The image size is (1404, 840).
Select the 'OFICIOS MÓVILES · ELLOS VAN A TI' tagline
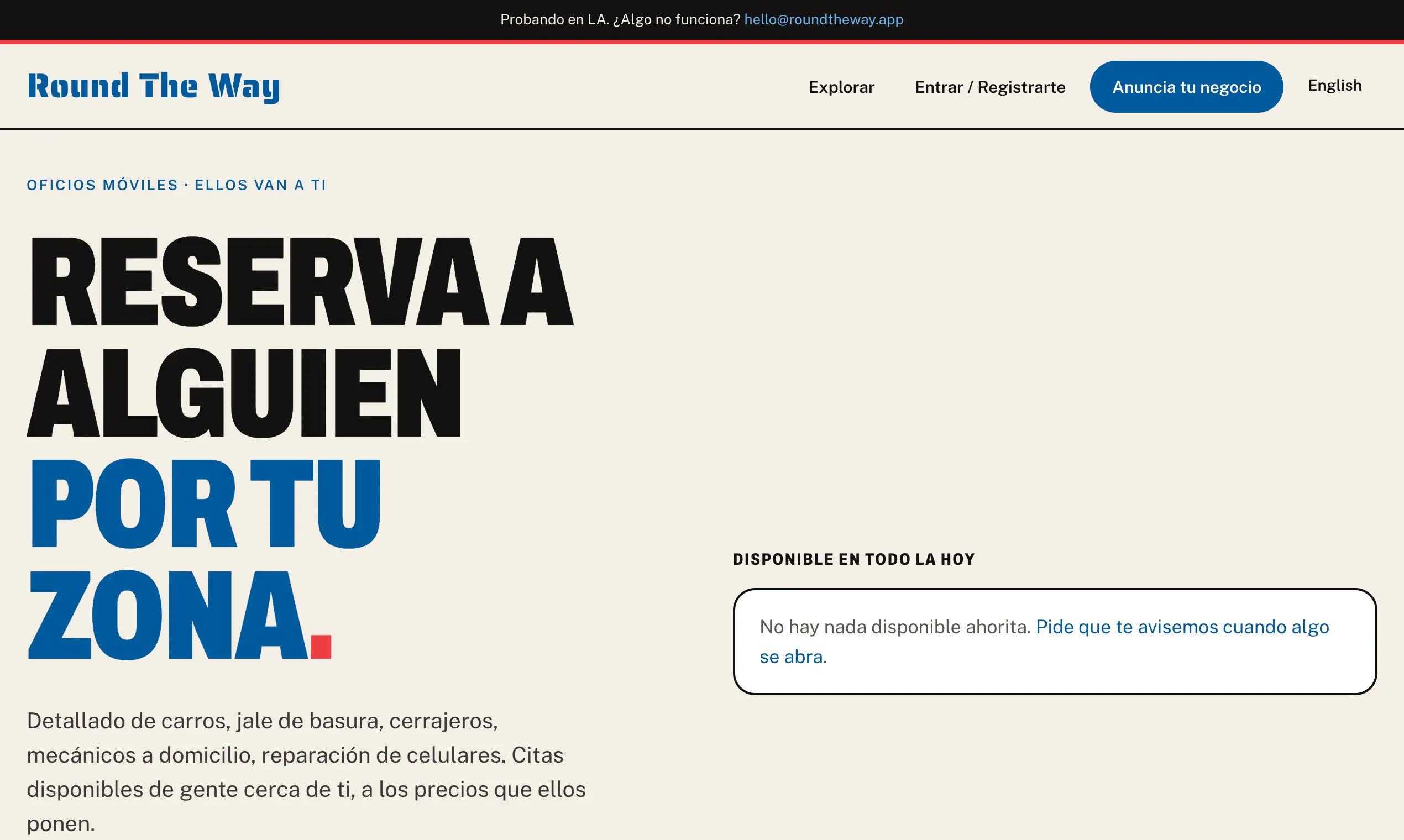(176, 185)
